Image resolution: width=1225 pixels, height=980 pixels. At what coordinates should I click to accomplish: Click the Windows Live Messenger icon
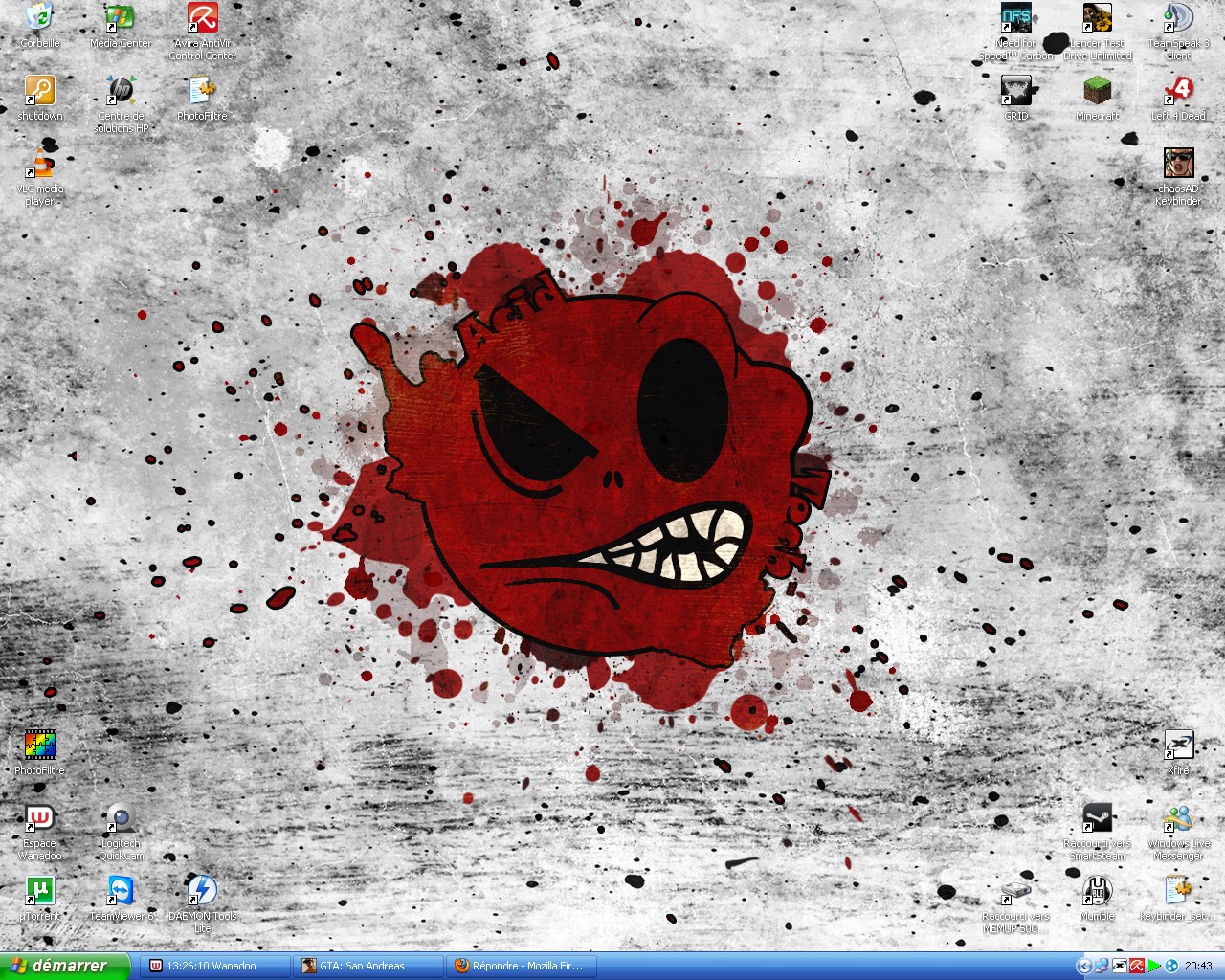click(x=1178, y=819)
